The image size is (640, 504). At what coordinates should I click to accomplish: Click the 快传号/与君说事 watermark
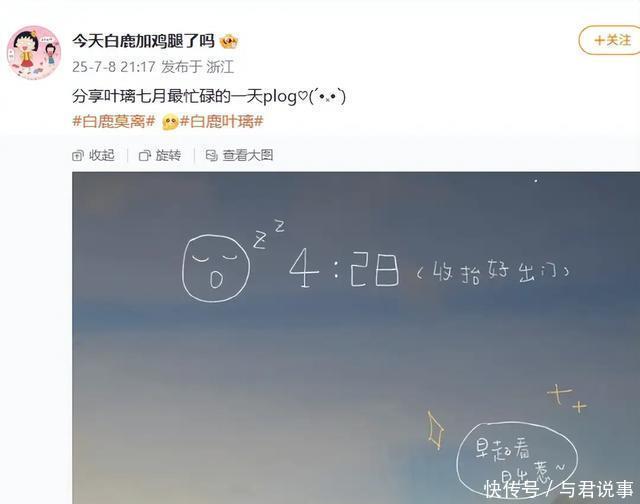[x=559, y=489]
